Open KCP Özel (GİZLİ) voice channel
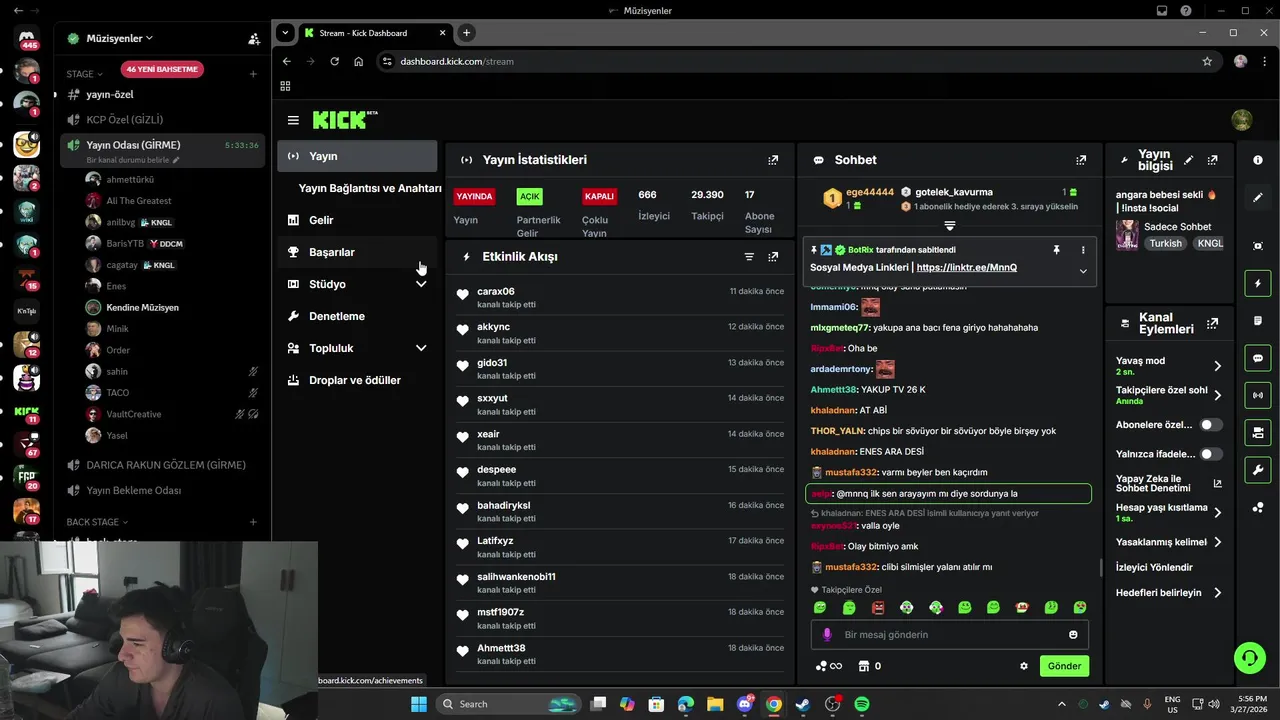1280x720 pixels. tap(162, 119)
